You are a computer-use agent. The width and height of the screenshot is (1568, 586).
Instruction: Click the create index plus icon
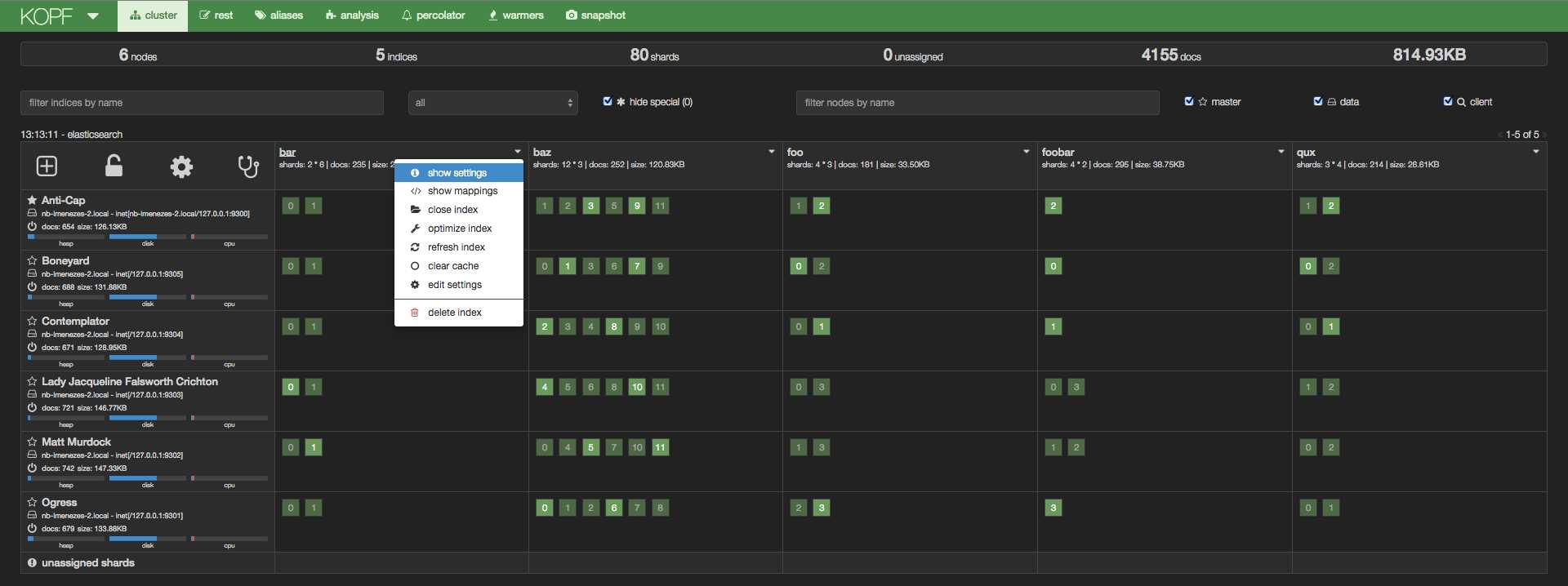[47, 166]
